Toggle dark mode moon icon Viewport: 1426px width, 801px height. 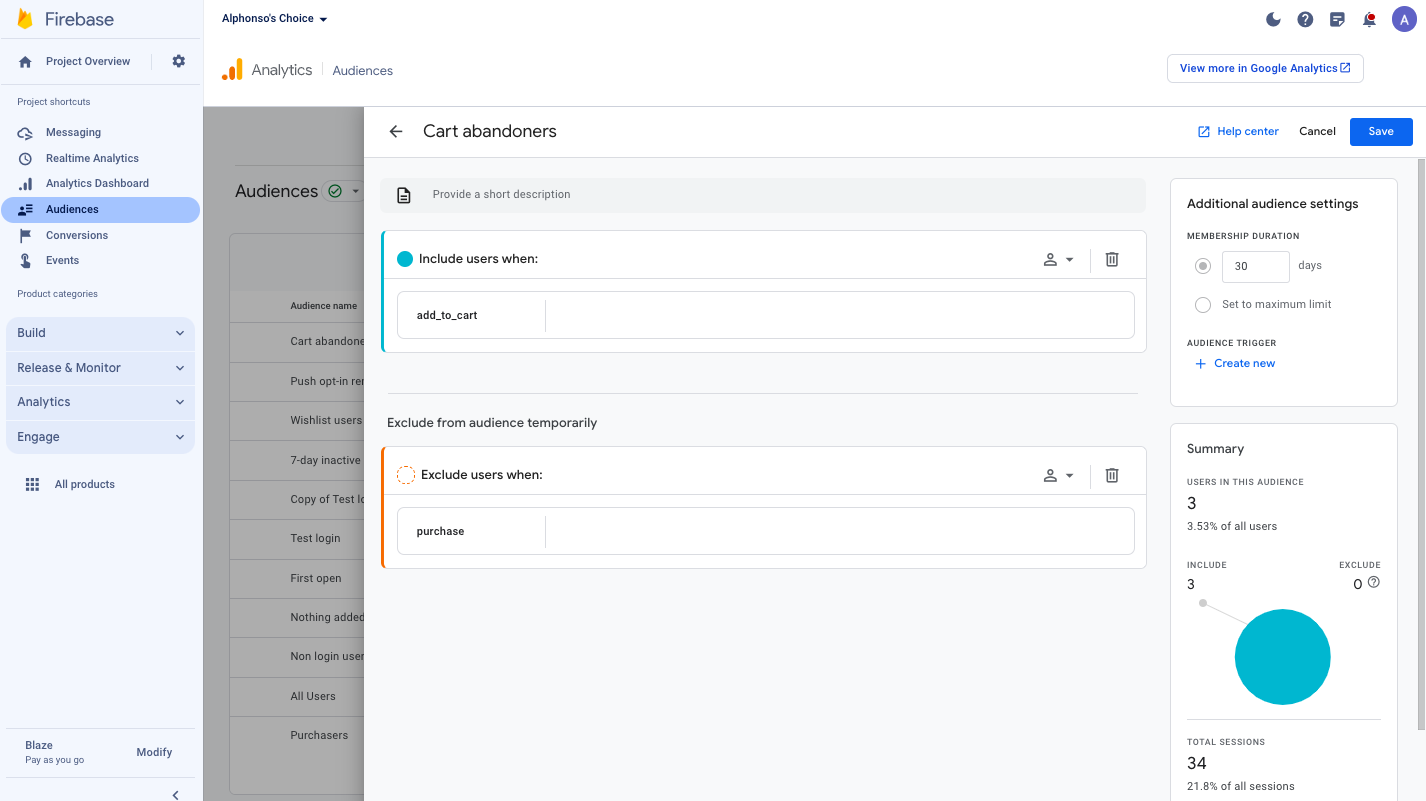click(x=1273, y=19)
